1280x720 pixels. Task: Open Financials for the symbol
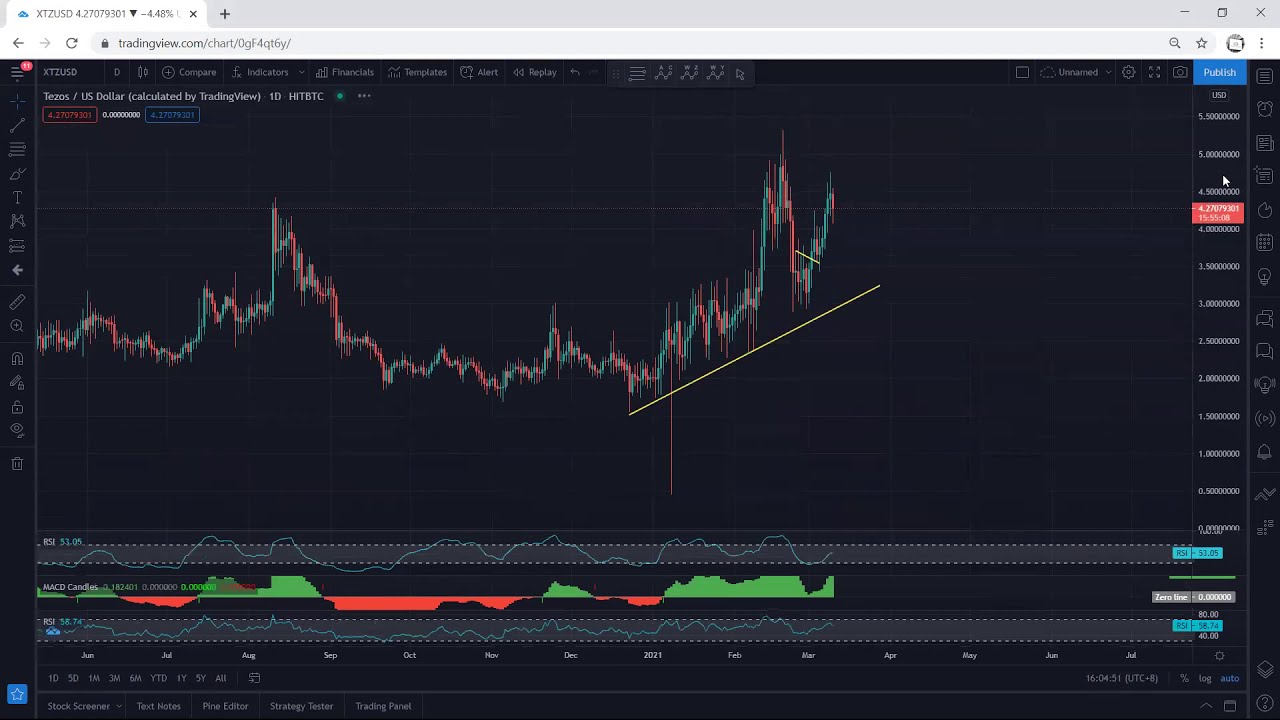(x=344, y=72)
